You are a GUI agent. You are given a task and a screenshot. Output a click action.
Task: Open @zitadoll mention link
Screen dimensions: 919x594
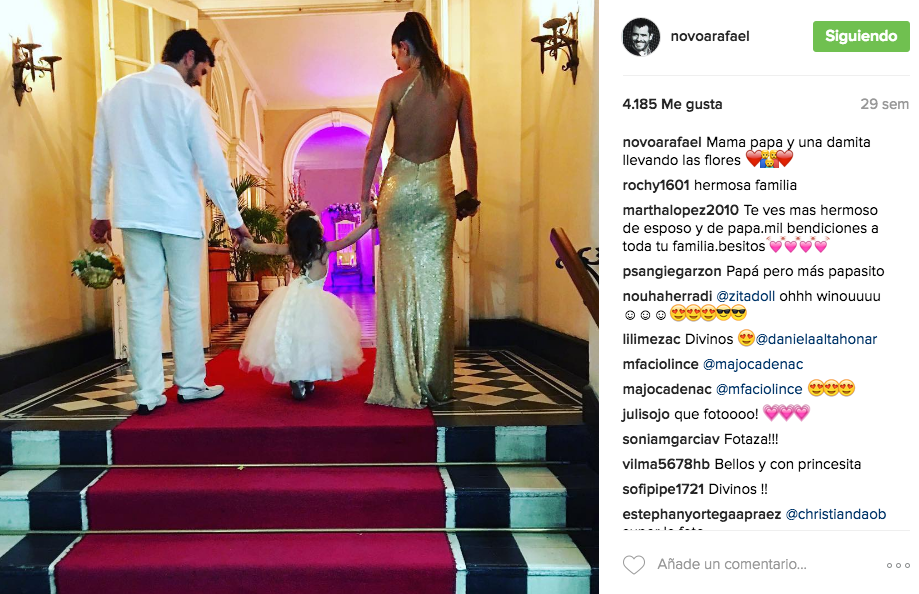pos(746,296)
